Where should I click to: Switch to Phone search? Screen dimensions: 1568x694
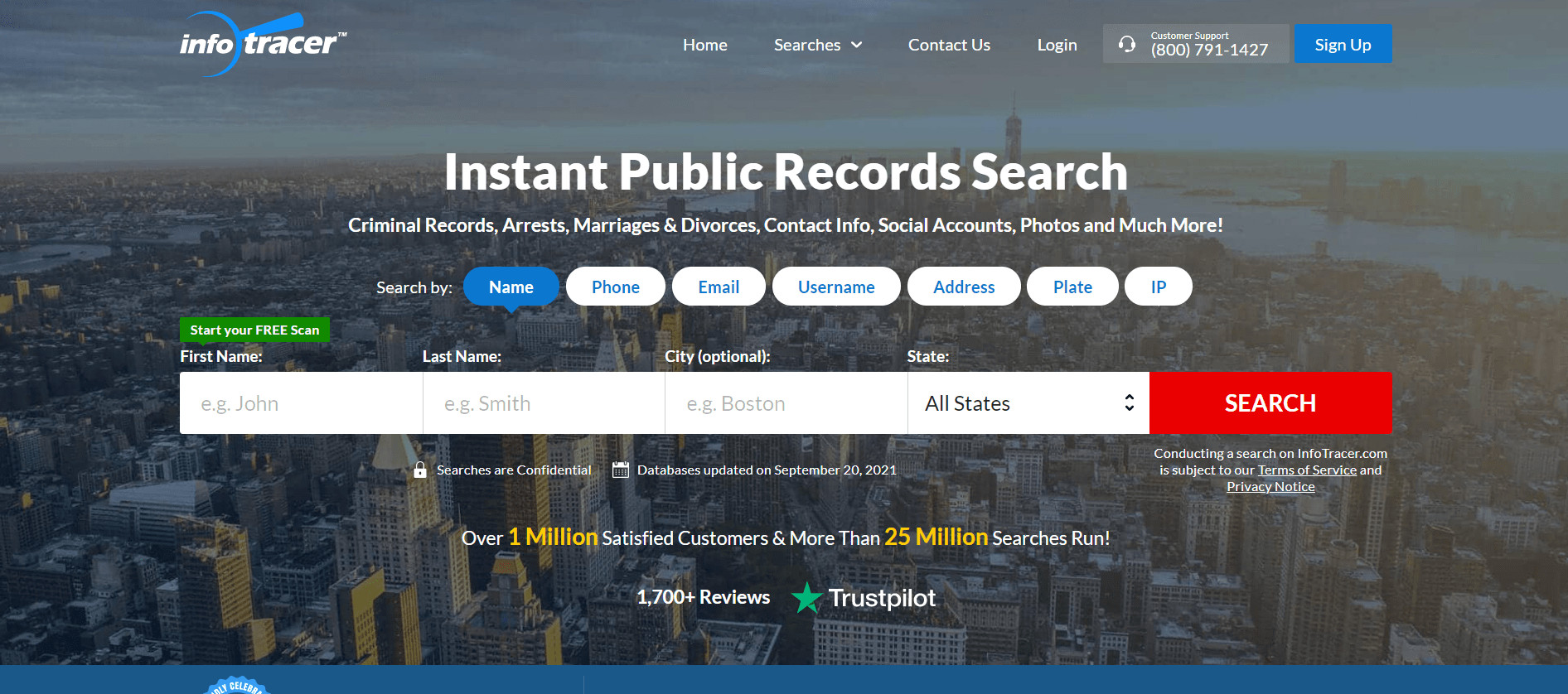click(616, 287)
